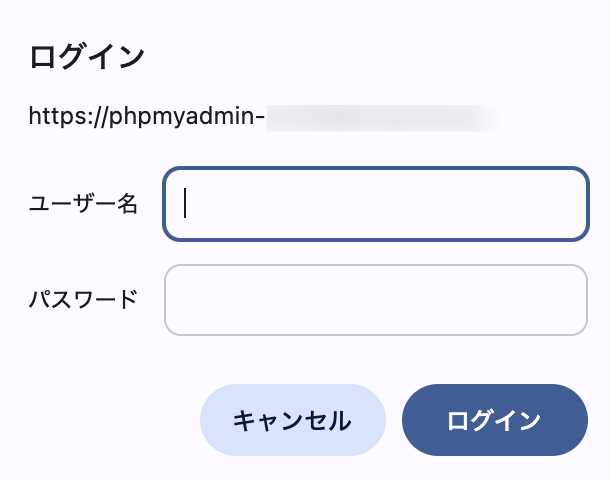Viewport: 610px width, 480px height.
Task: Click the blue ログイン submit button
Action: click(x=494, y=420)
